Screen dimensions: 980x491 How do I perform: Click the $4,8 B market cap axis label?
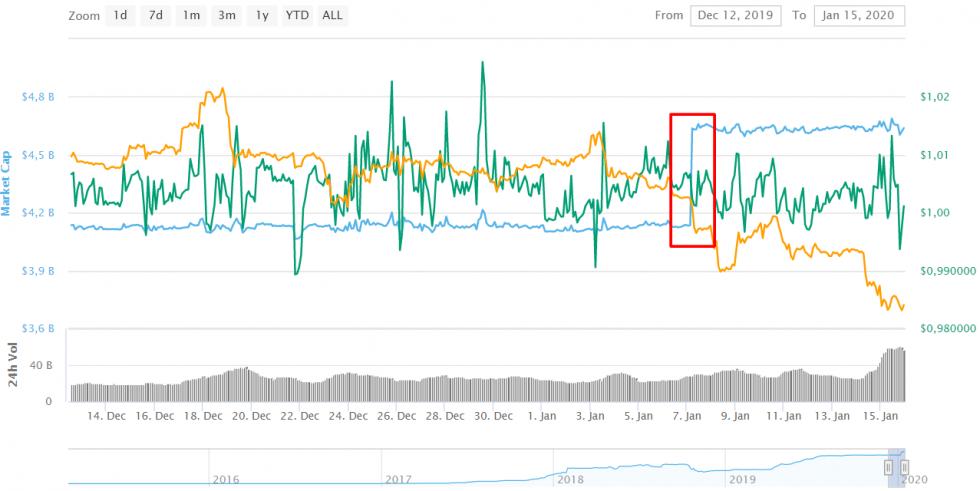pos(38,98)
